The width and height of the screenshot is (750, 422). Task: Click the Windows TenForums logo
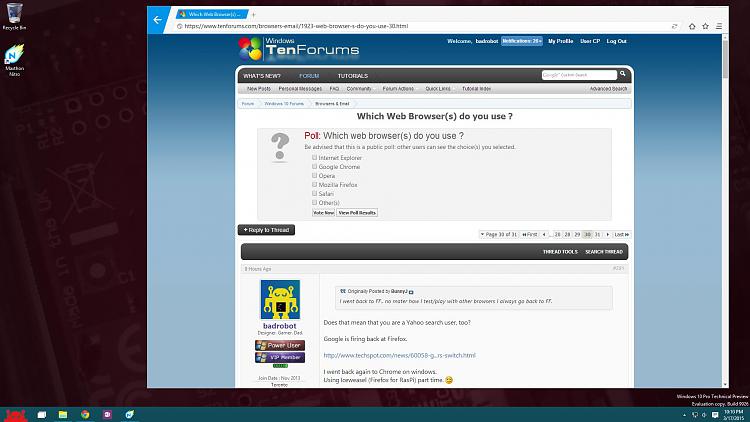click(299, 49)
